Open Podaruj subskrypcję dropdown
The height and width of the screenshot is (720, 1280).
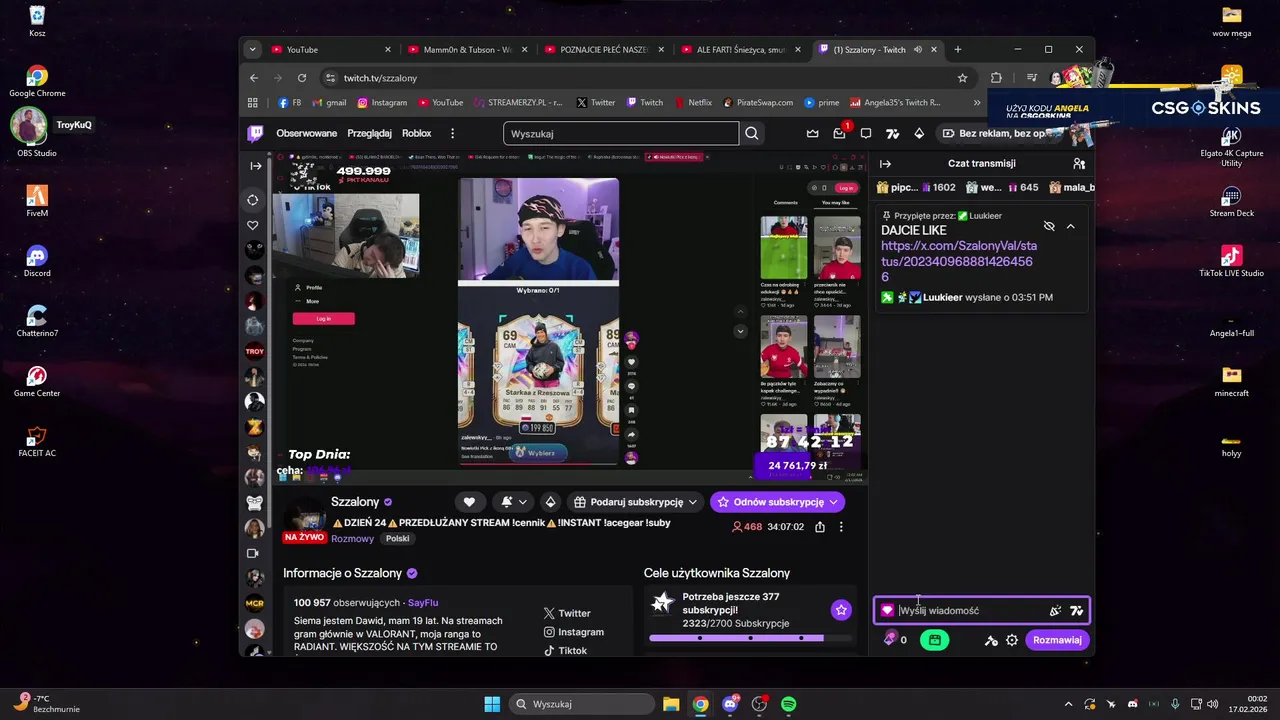(x=634, y=502)
